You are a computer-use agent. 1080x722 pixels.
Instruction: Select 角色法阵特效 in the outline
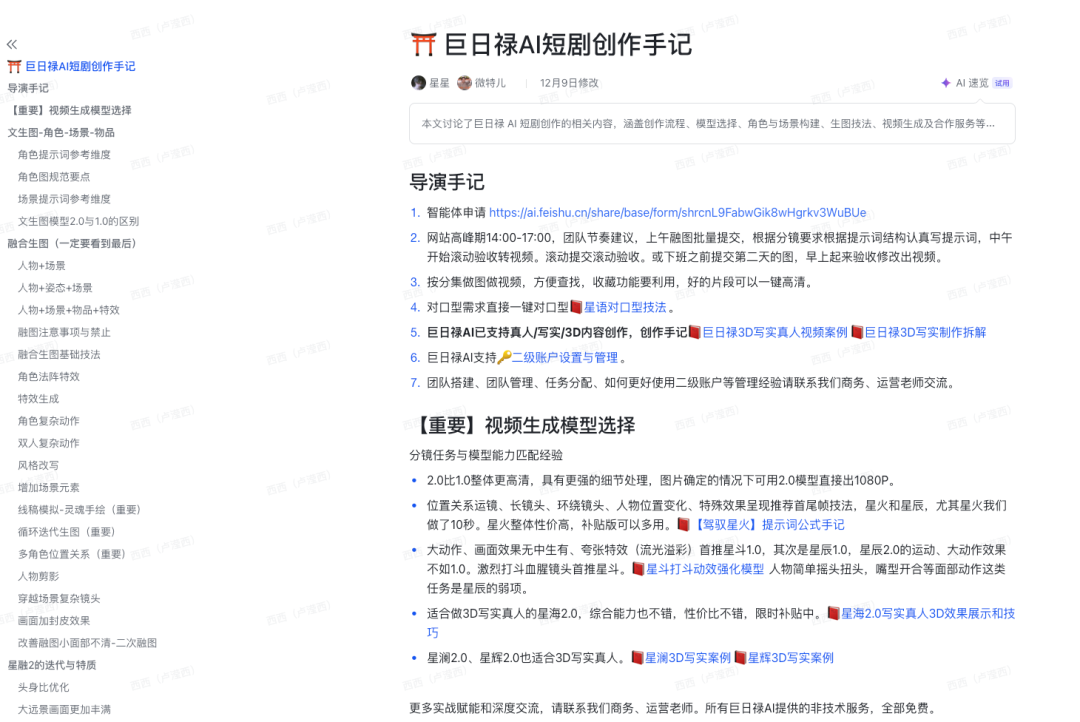tap(49, 377)
